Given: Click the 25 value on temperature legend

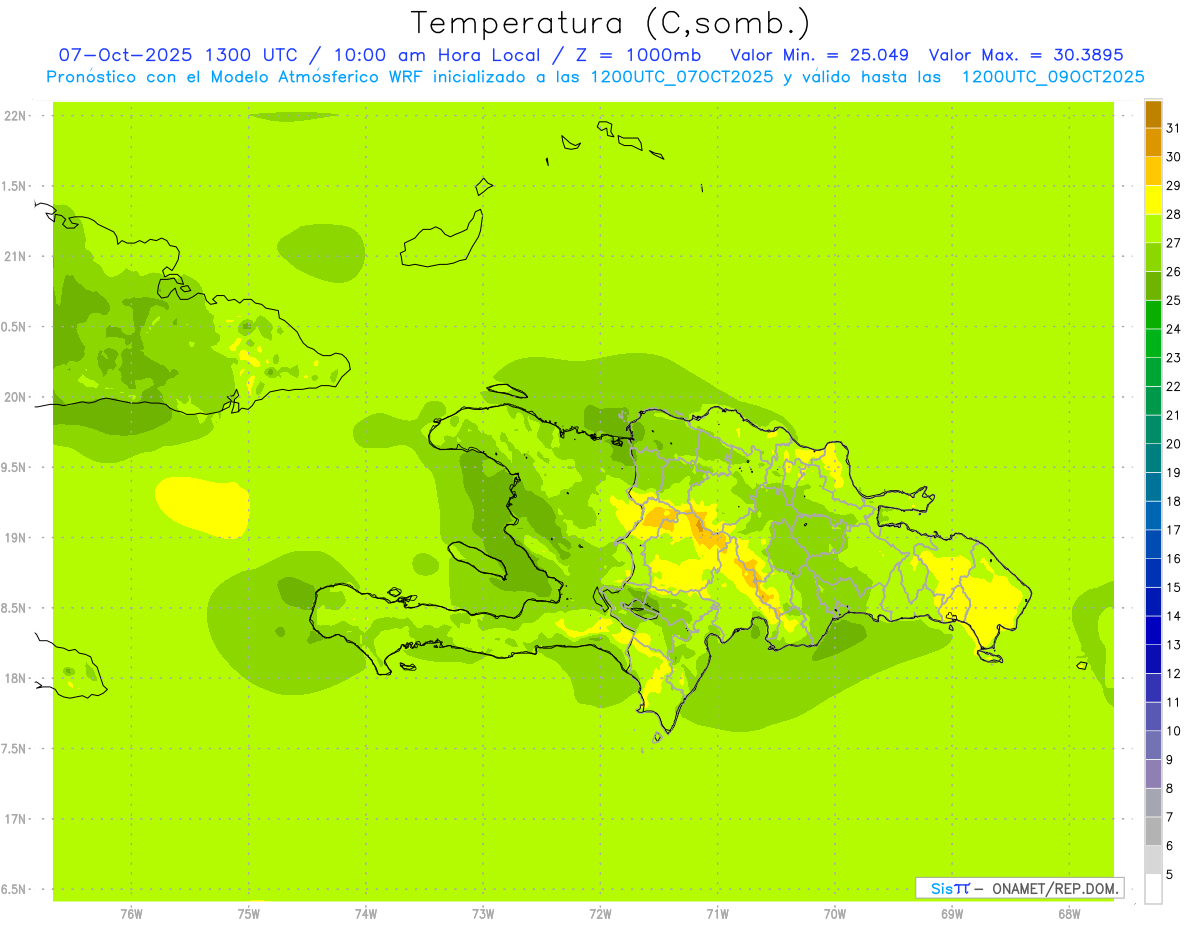Looking at the screenshot, I should tap(1173, 300).
